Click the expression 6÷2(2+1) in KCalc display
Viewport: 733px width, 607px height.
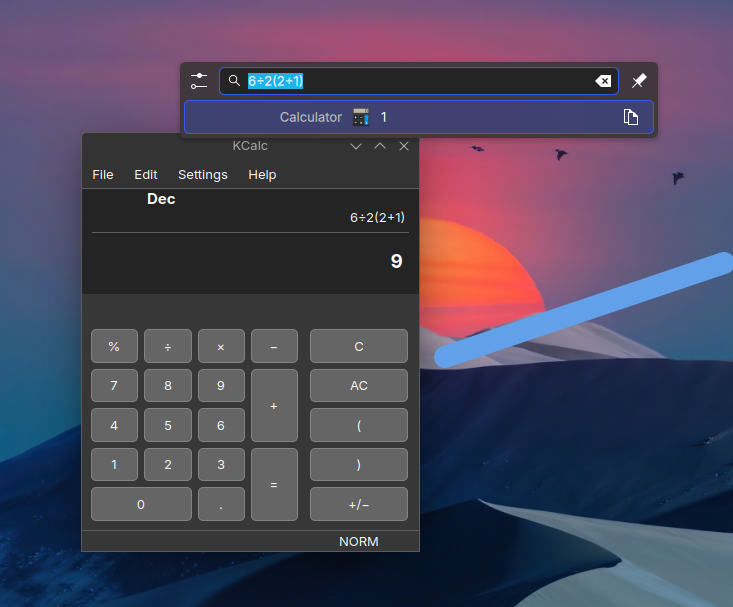(377, 217)
